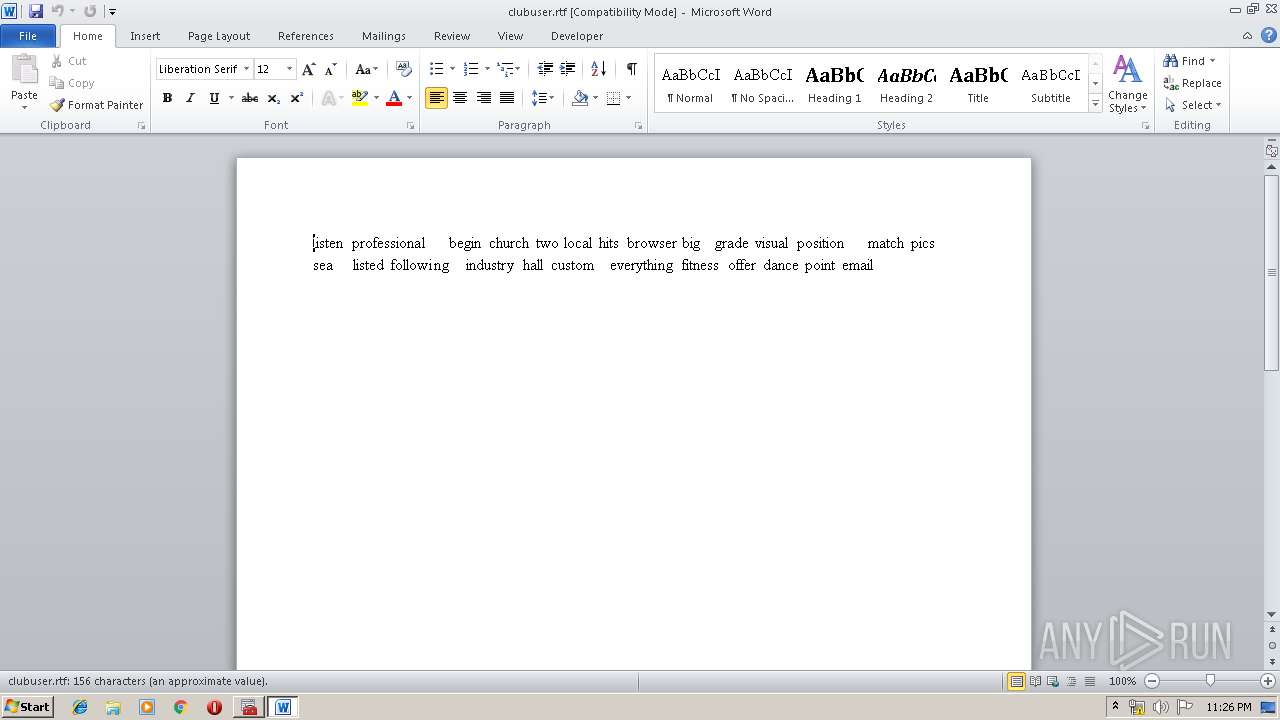Switch to Web Layout view in status bar
The height and width of the screenshot is (720, 1280).
(x=1053, y=681)
